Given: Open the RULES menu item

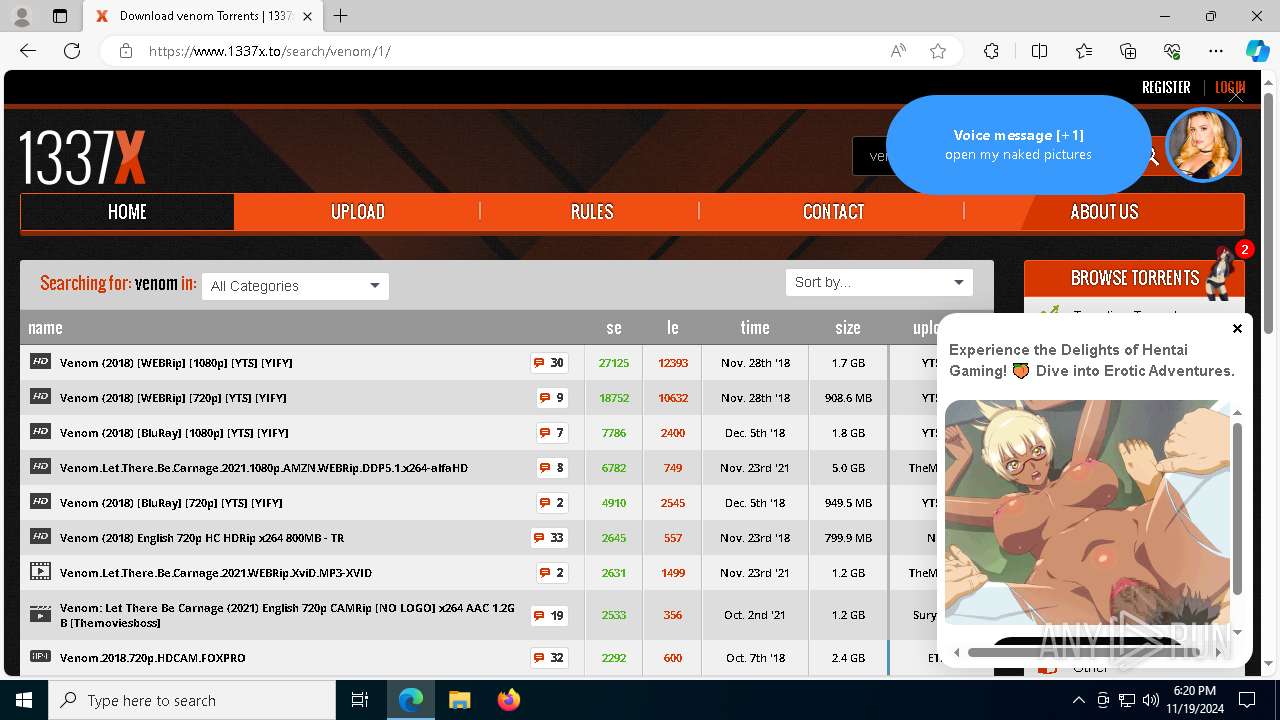Looking at the screenshot, I should [x=592, y=211].
